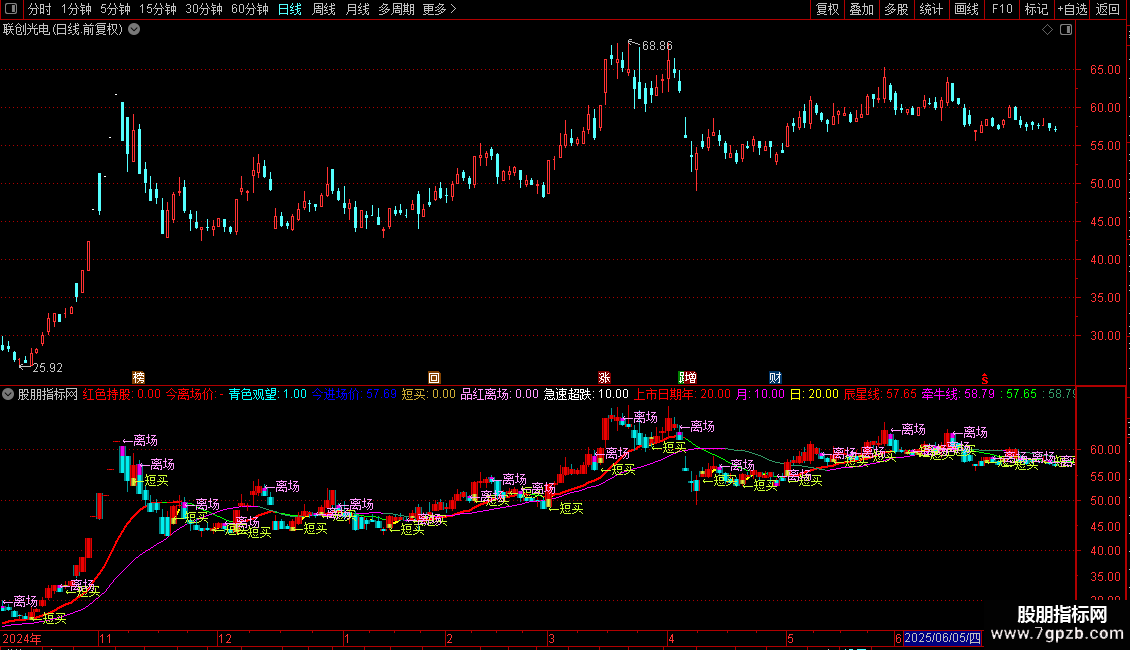Click the 68.86 high price label
Screen dimensions: 1130x650
point(657,46)
